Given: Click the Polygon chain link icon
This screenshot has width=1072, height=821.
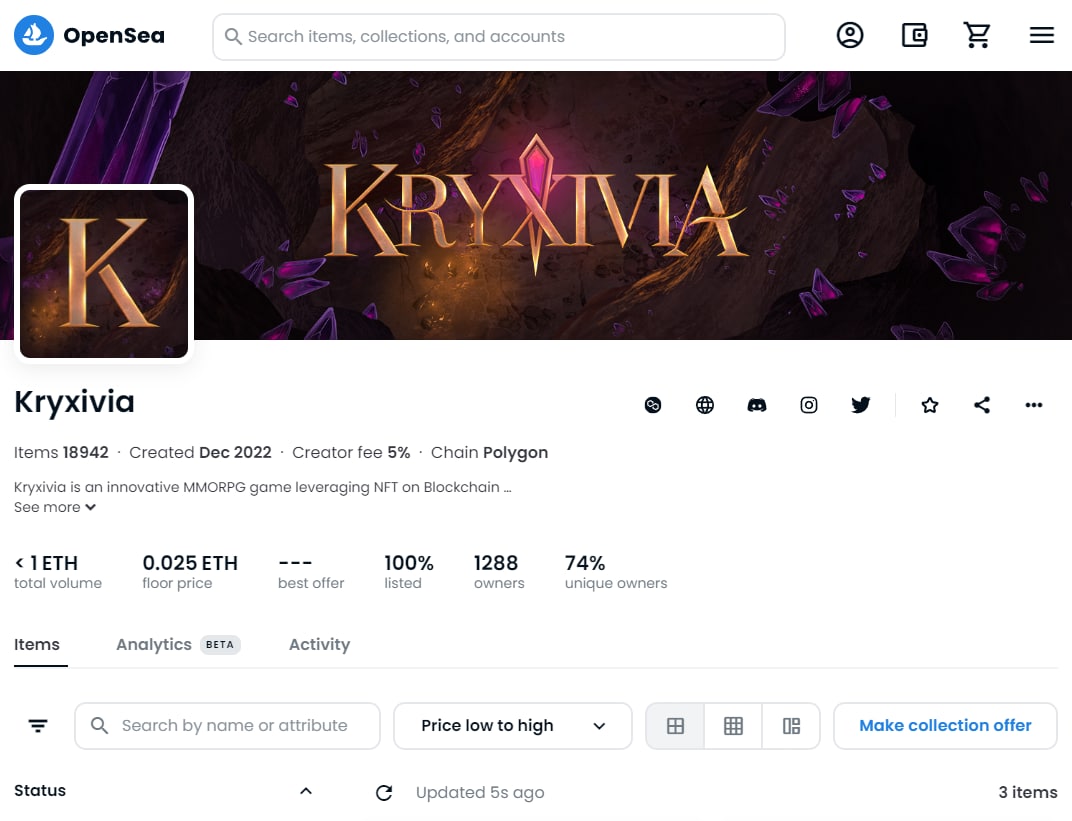Looking at the screenshot, I should [653, 405].
